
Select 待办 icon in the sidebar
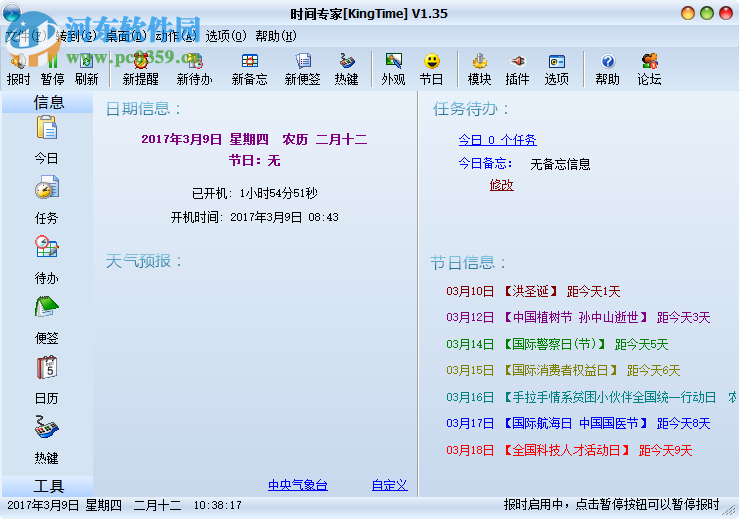[47, 260]
